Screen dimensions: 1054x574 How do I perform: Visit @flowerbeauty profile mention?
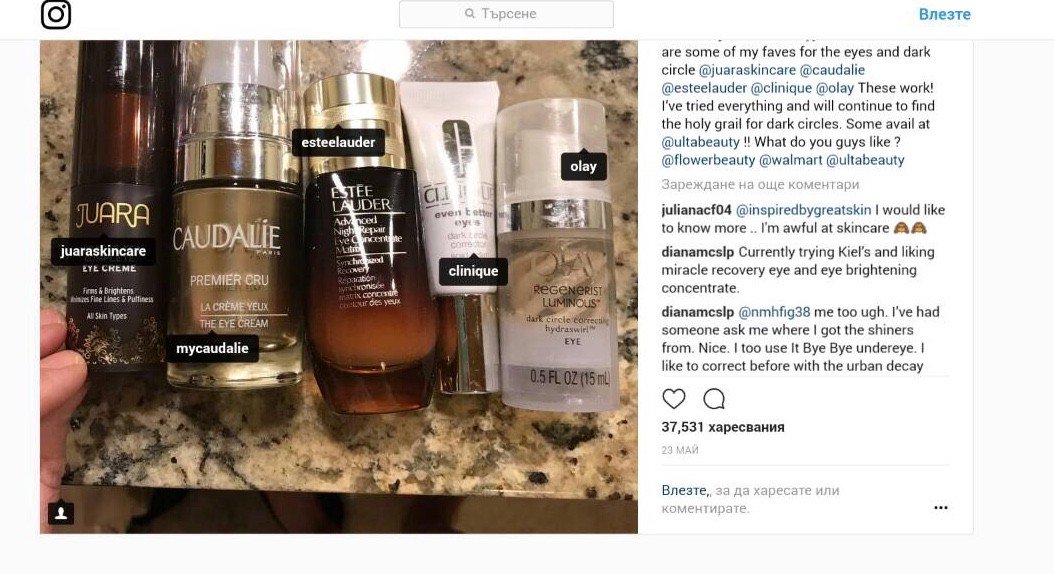coord(708,160)
